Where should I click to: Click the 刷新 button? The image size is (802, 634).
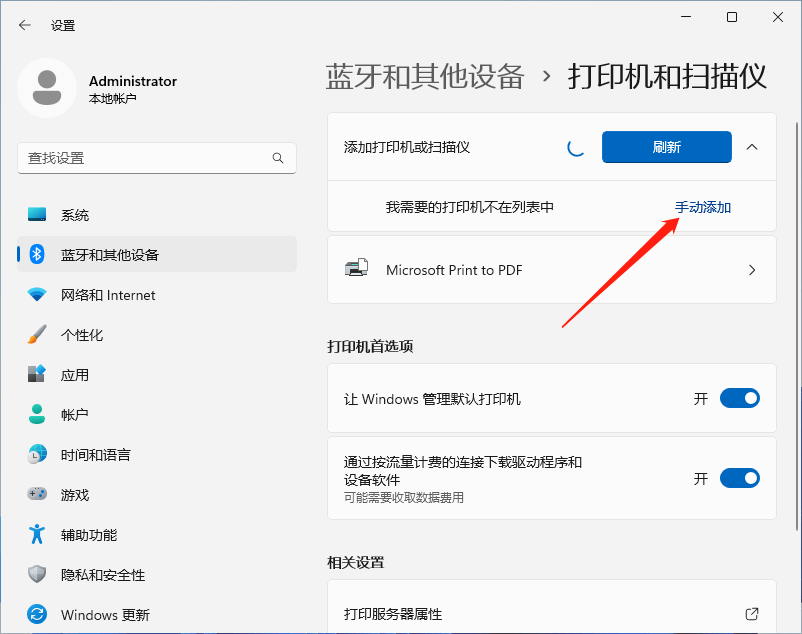click(665, 146)
